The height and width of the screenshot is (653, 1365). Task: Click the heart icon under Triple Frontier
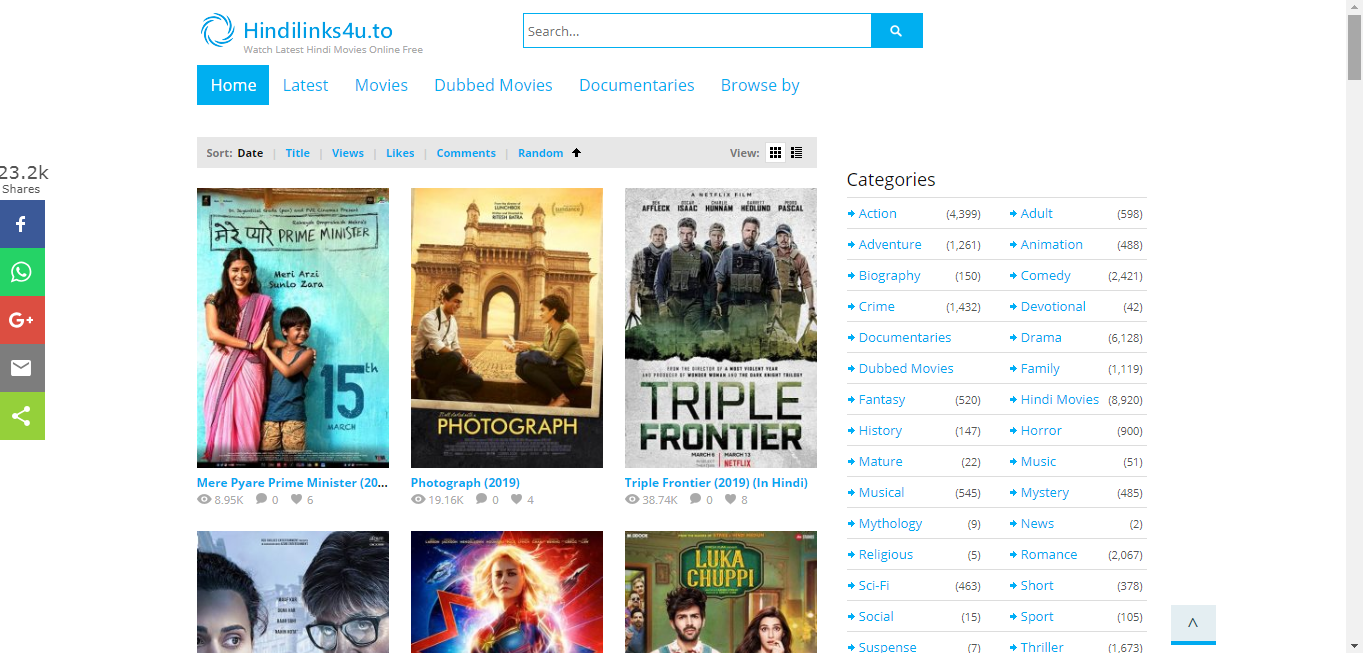730,499
